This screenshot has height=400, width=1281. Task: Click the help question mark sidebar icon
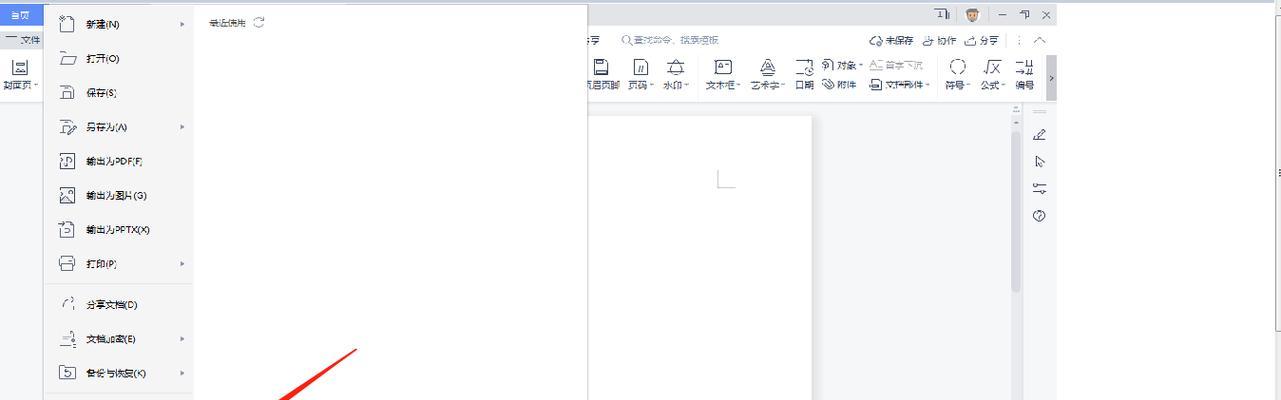click(1039, 215)
